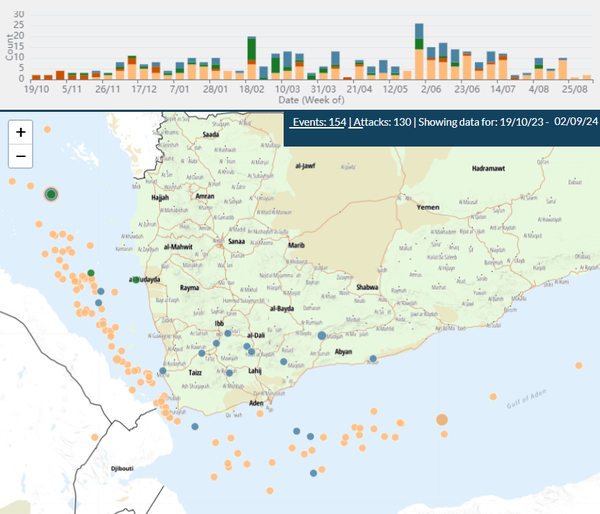Click the green marker at al-Hudayda port

136,280
